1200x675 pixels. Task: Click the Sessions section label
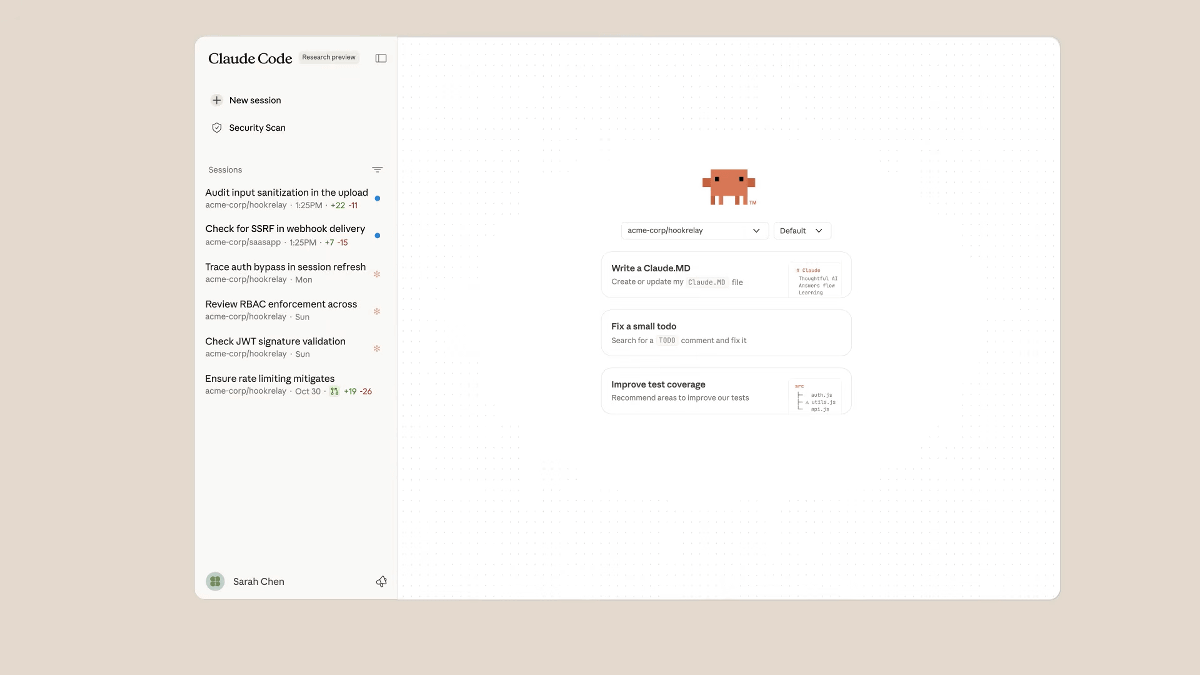[x=225, y=170]
